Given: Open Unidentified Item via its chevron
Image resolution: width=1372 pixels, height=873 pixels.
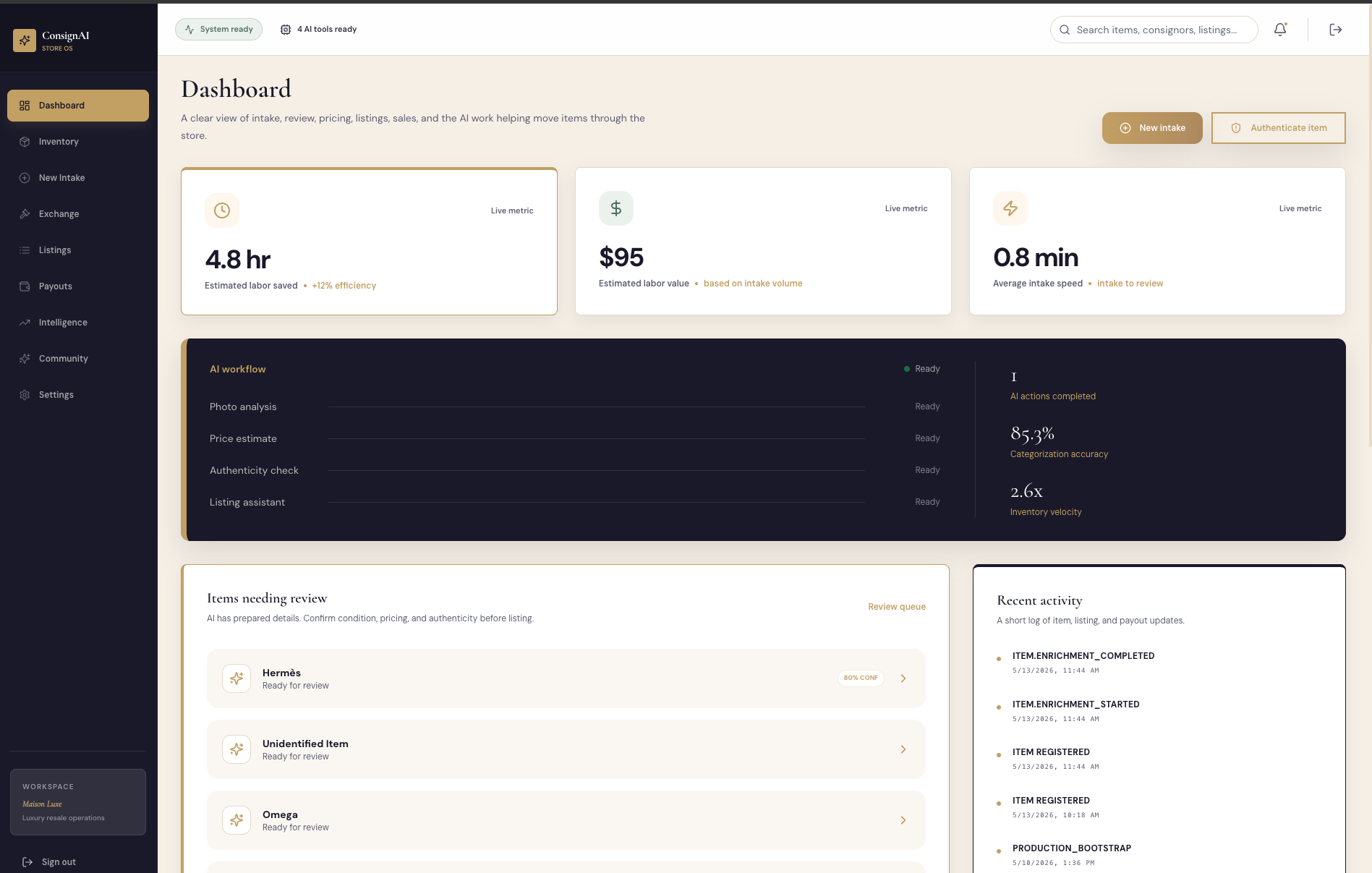Looking at the screenshot, I should coord(903,749).
